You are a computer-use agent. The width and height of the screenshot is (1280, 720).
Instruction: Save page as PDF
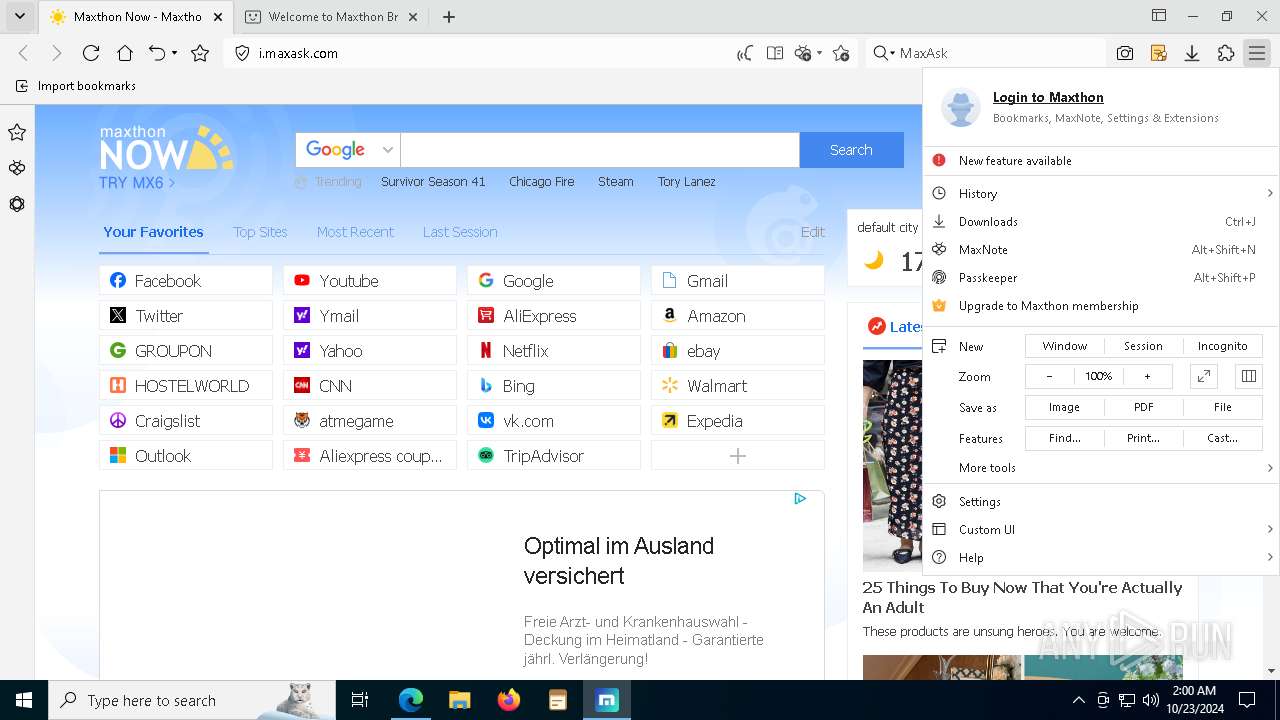[1144, 407]
